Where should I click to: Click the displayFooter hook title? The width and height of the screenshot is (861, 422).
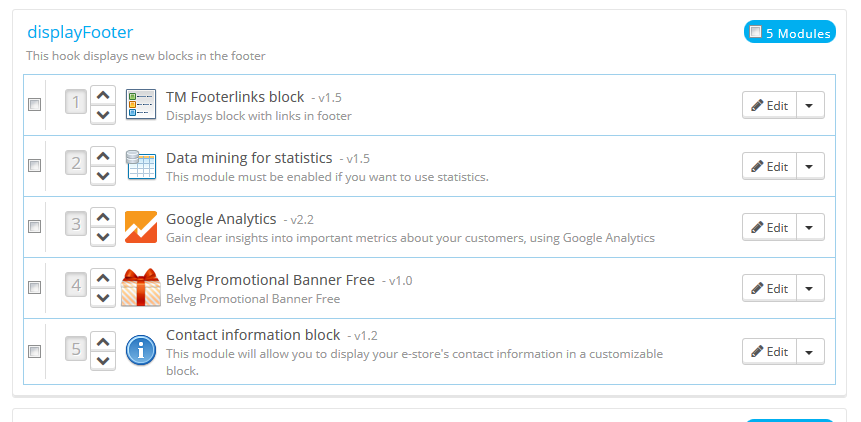coord(80,33)
